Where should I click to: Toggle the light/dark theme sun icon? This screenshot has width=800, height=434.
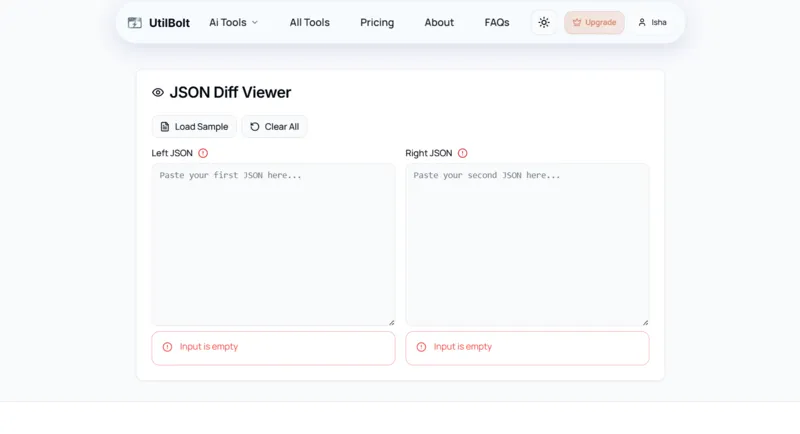(544, 22)
